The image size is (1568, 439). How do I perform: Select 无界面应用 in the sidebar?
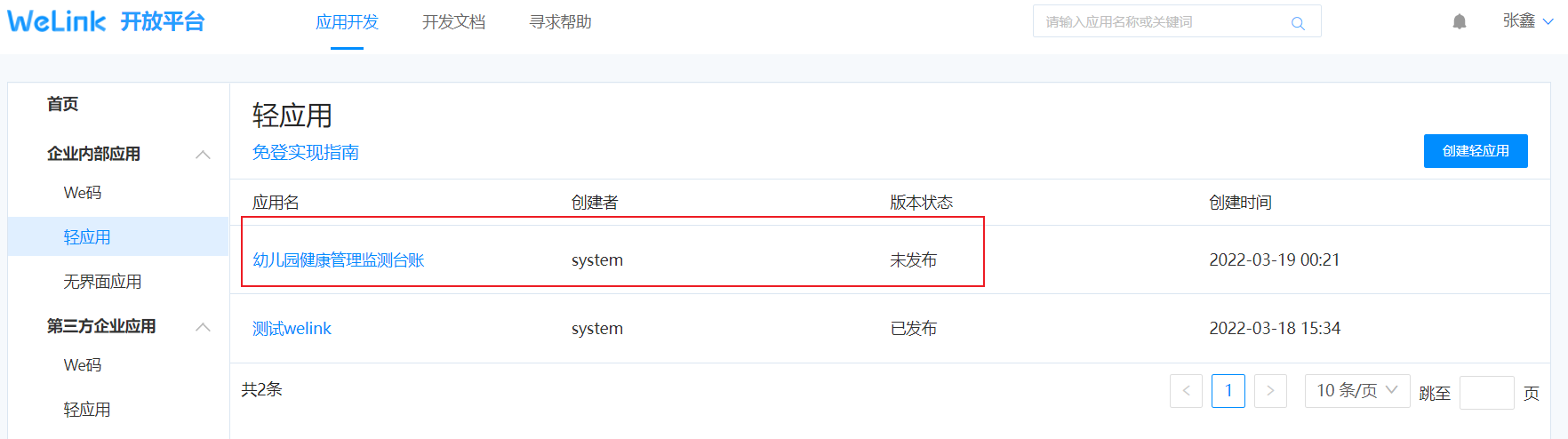102,282
